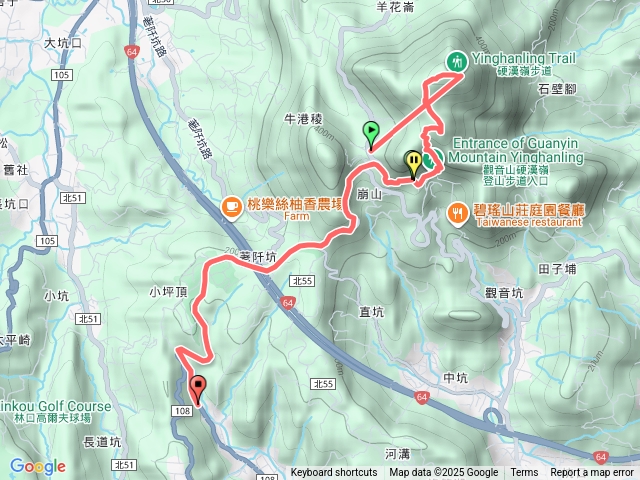This screenshot has height=480, width=640.
Task: Click the Taiwanese restaurant label text
Action: (529, 222)
